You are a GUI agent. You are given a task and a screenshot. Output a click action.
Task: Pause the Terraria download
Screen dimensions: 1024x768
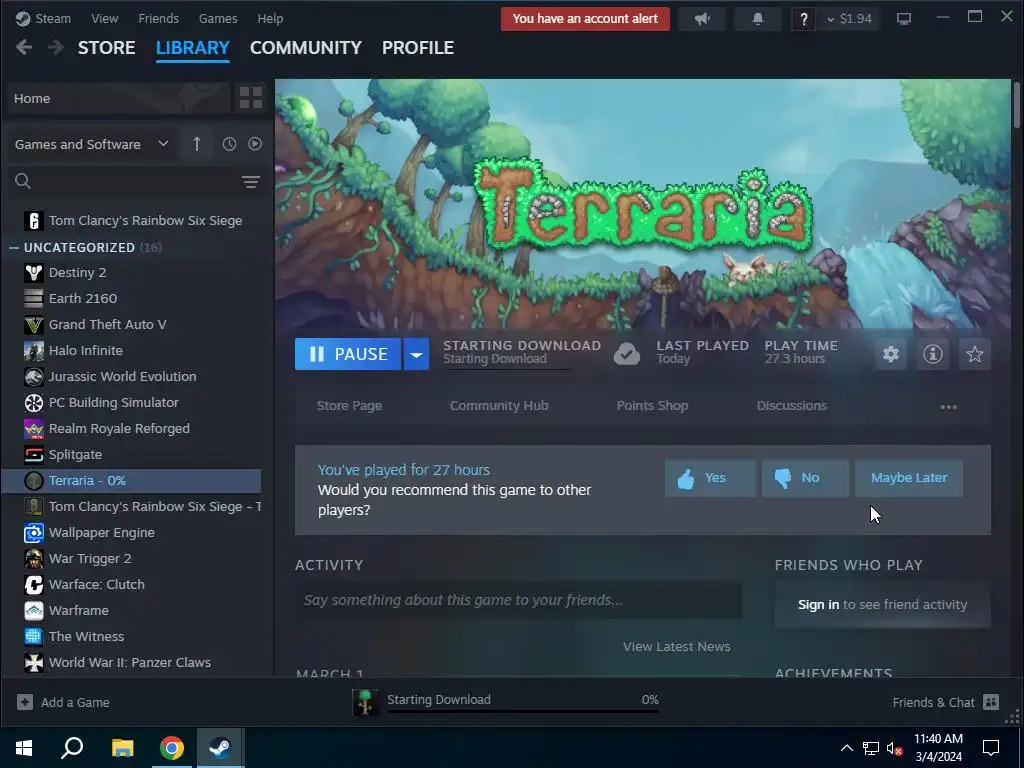348,354
